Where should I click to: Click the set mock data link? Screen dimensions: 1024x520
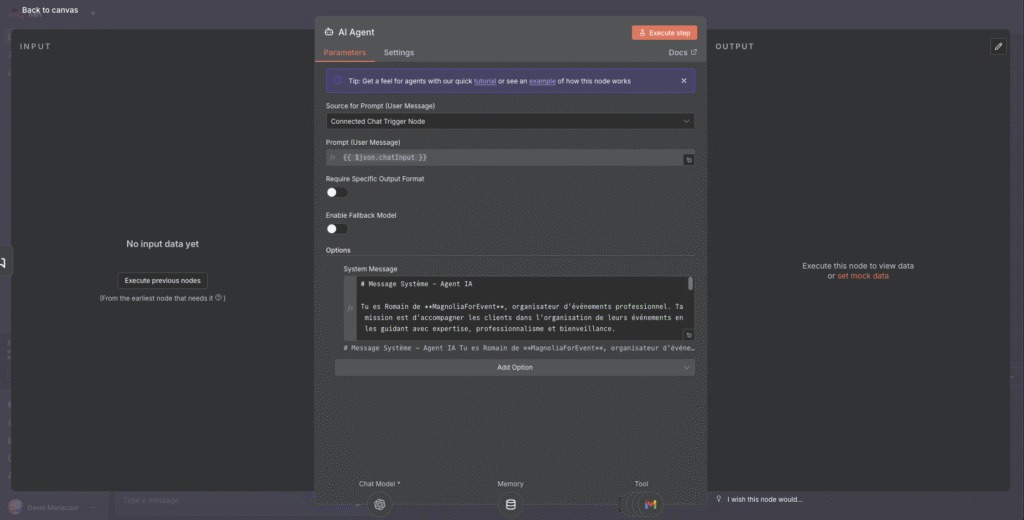point(862,276)
